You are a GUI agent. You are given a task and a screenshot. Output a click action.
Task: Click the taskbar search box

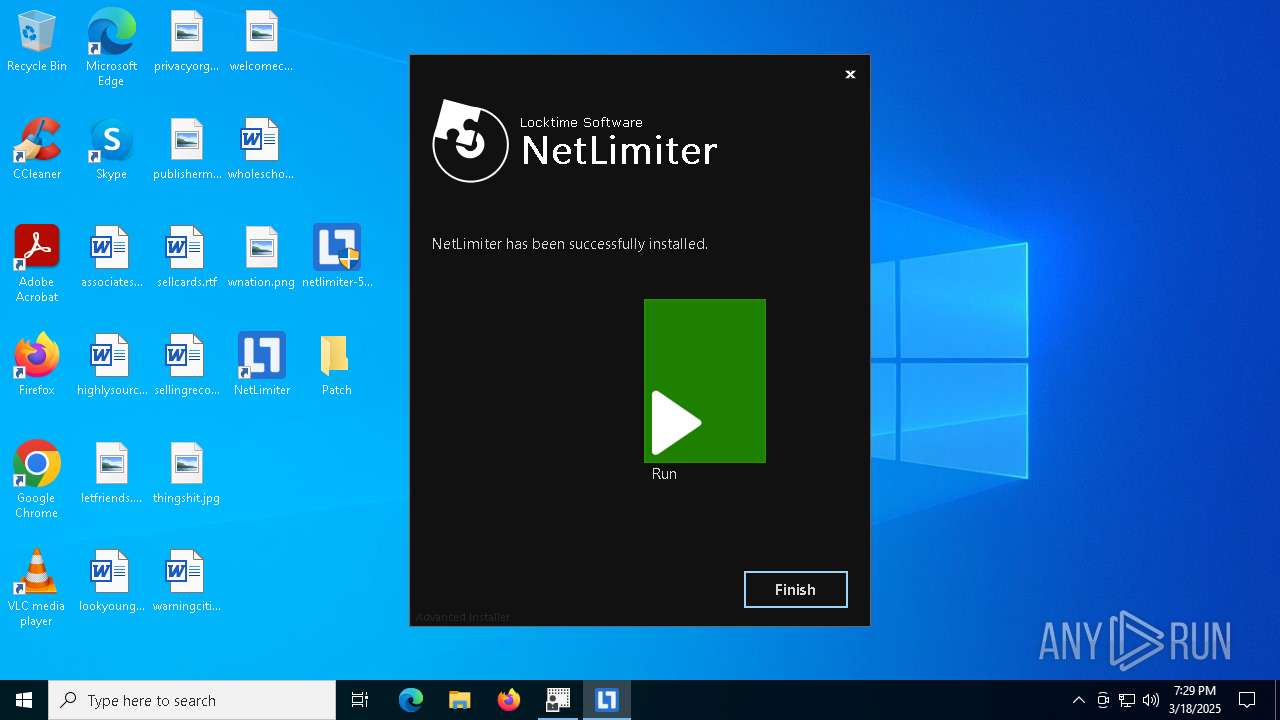[192, 700]
